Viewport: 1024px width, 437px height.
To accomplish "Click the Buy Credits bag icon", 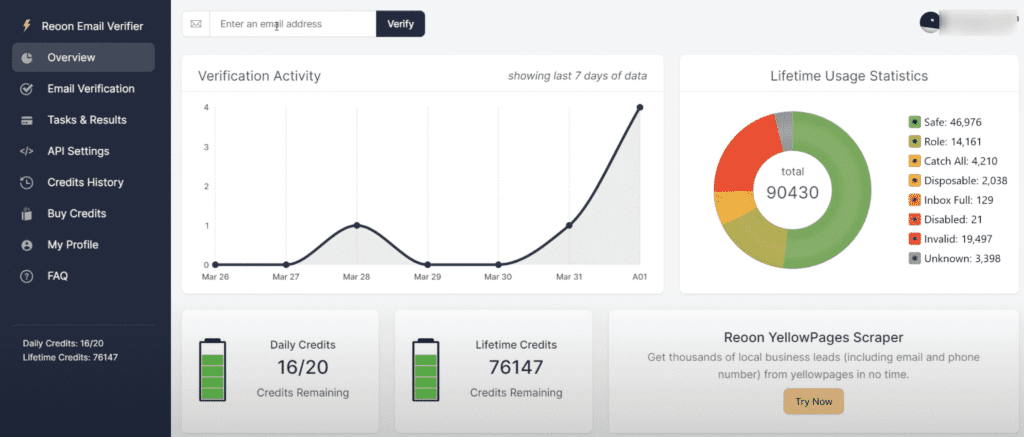I will (26, 214).
